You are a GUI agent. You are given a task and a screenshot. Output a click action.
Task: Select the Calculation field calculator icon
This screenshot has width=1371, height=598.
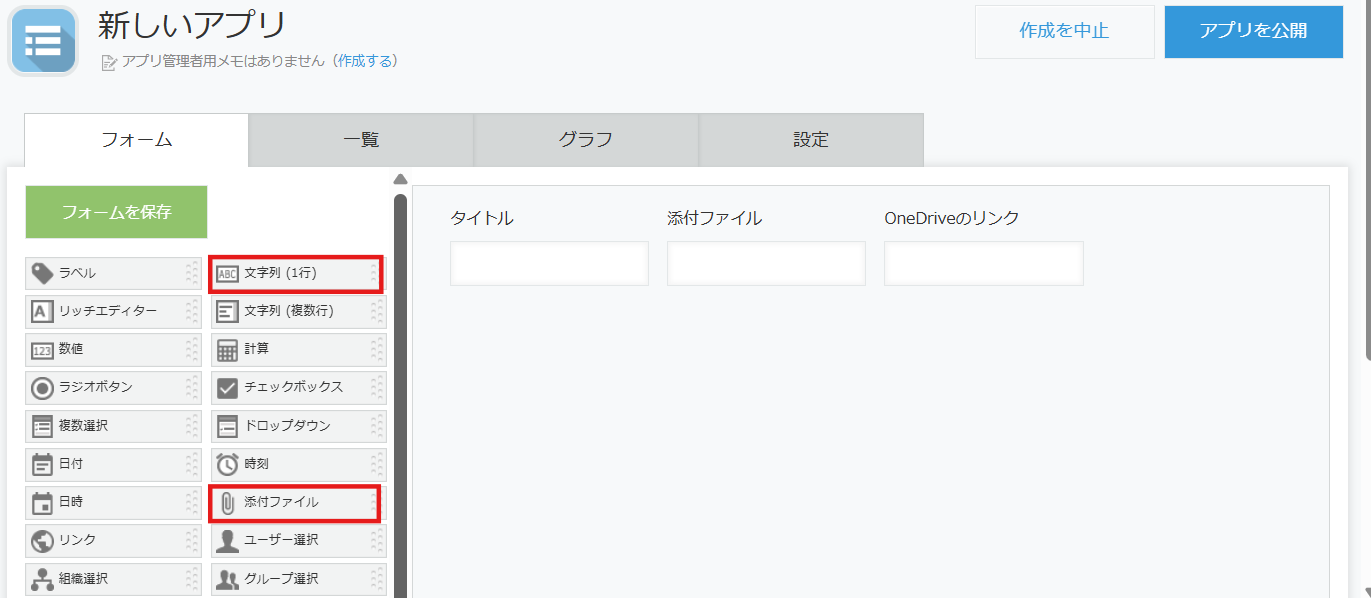228,350
